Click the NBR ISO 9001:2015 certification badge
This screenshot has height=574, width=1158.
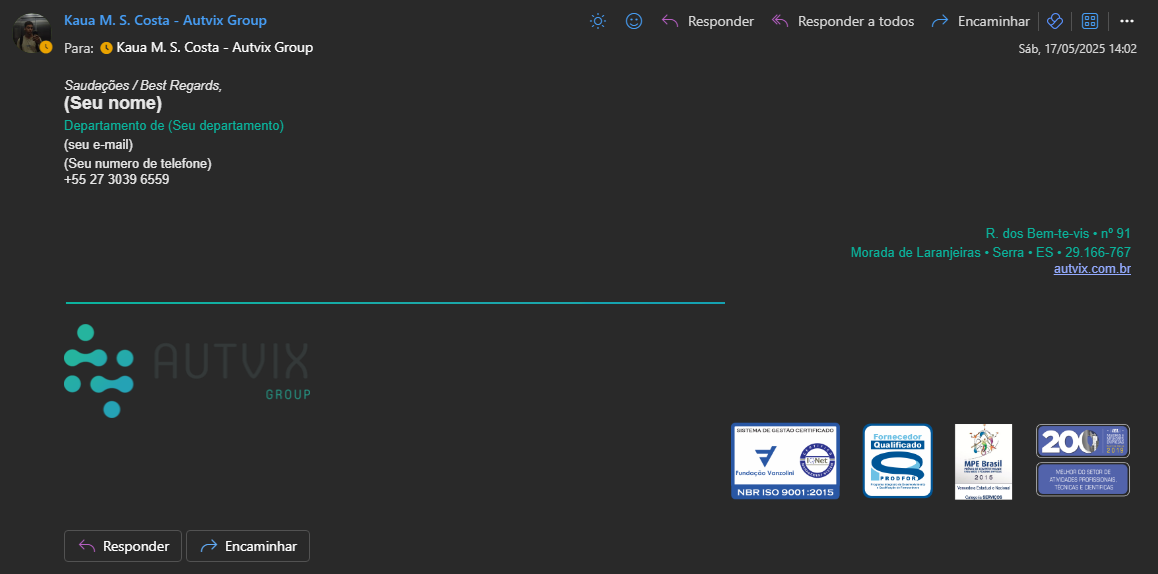[x=785, y=461]
